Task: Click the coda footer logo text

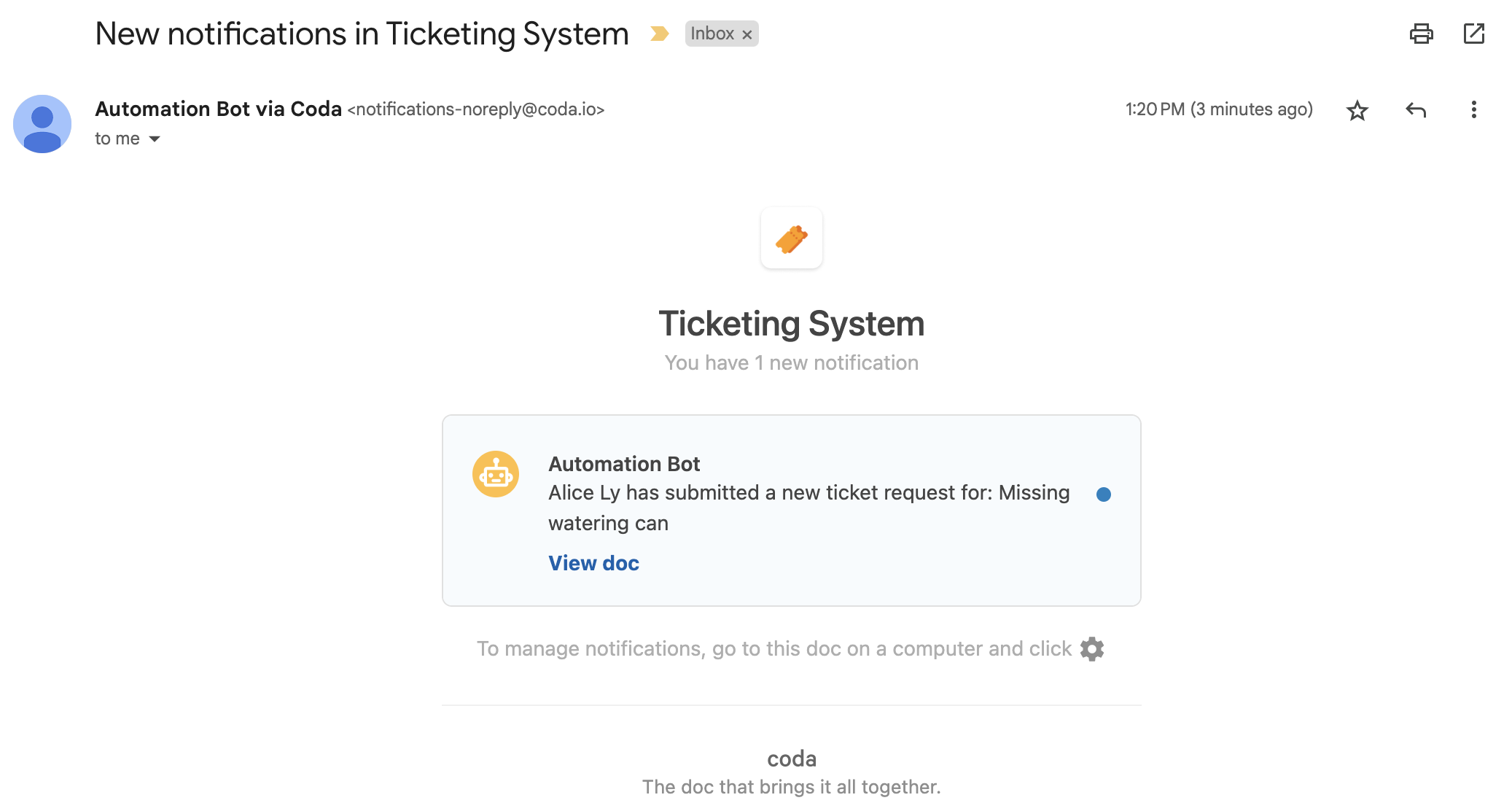Action: (791, 758)
